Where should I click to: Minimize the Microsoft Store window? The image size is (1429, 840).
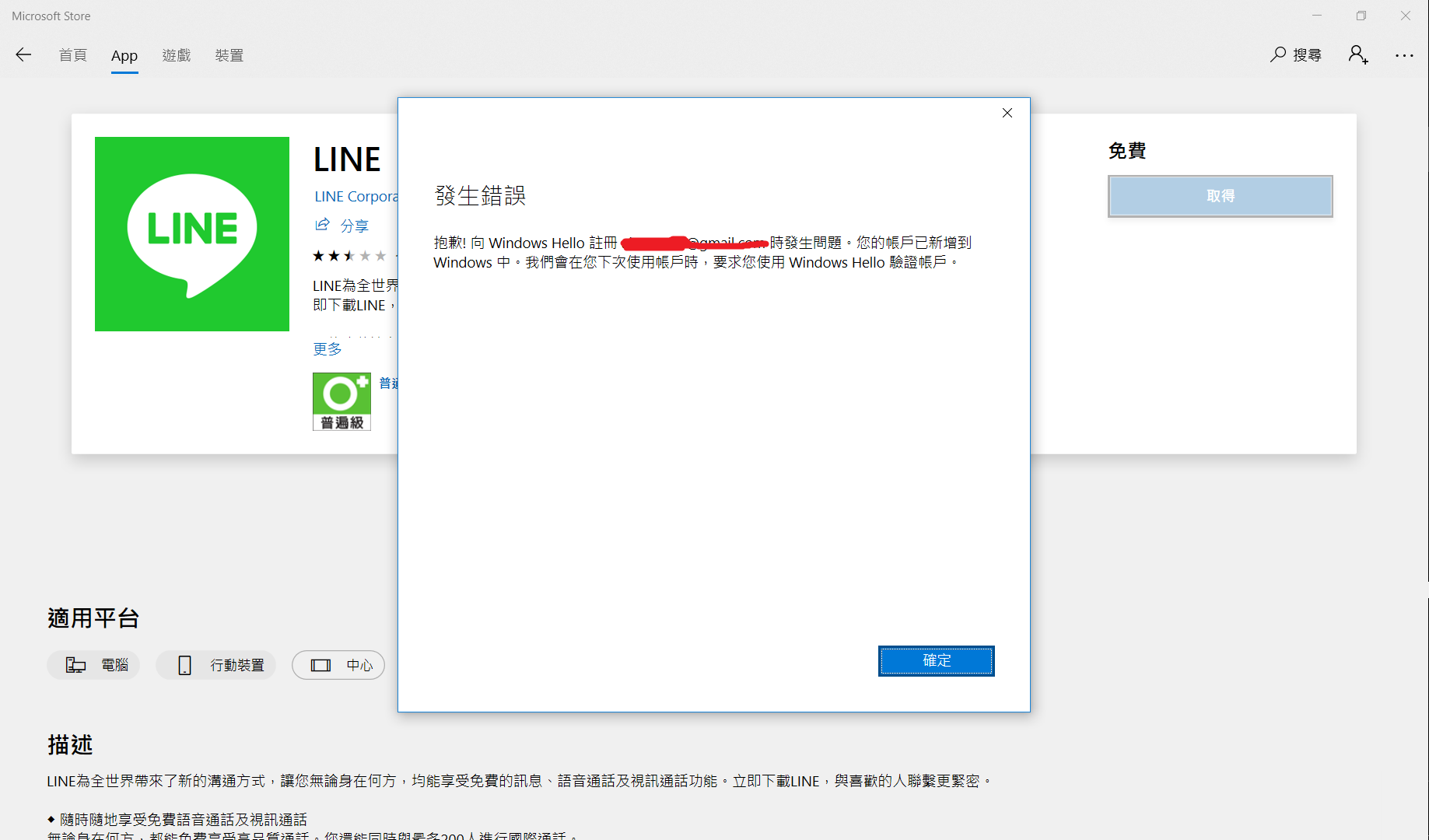point(1317,16)
